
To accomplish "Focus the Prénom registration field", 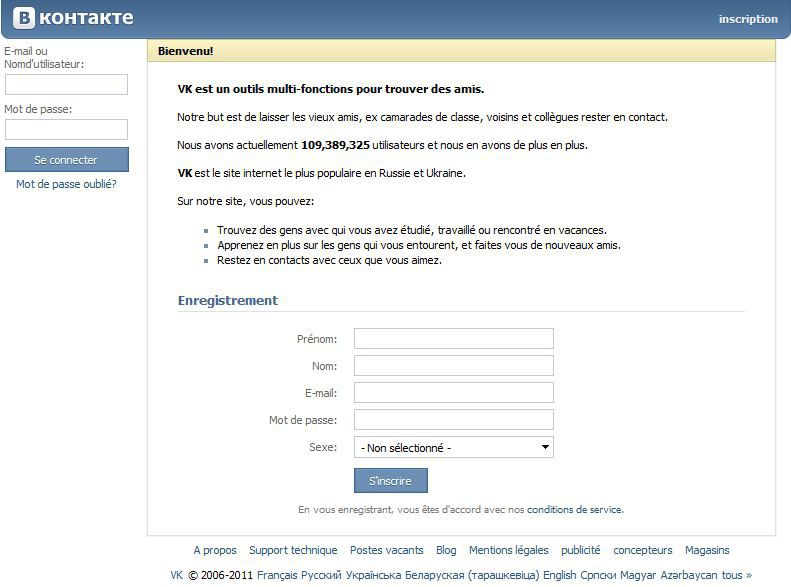I will 454,338.
